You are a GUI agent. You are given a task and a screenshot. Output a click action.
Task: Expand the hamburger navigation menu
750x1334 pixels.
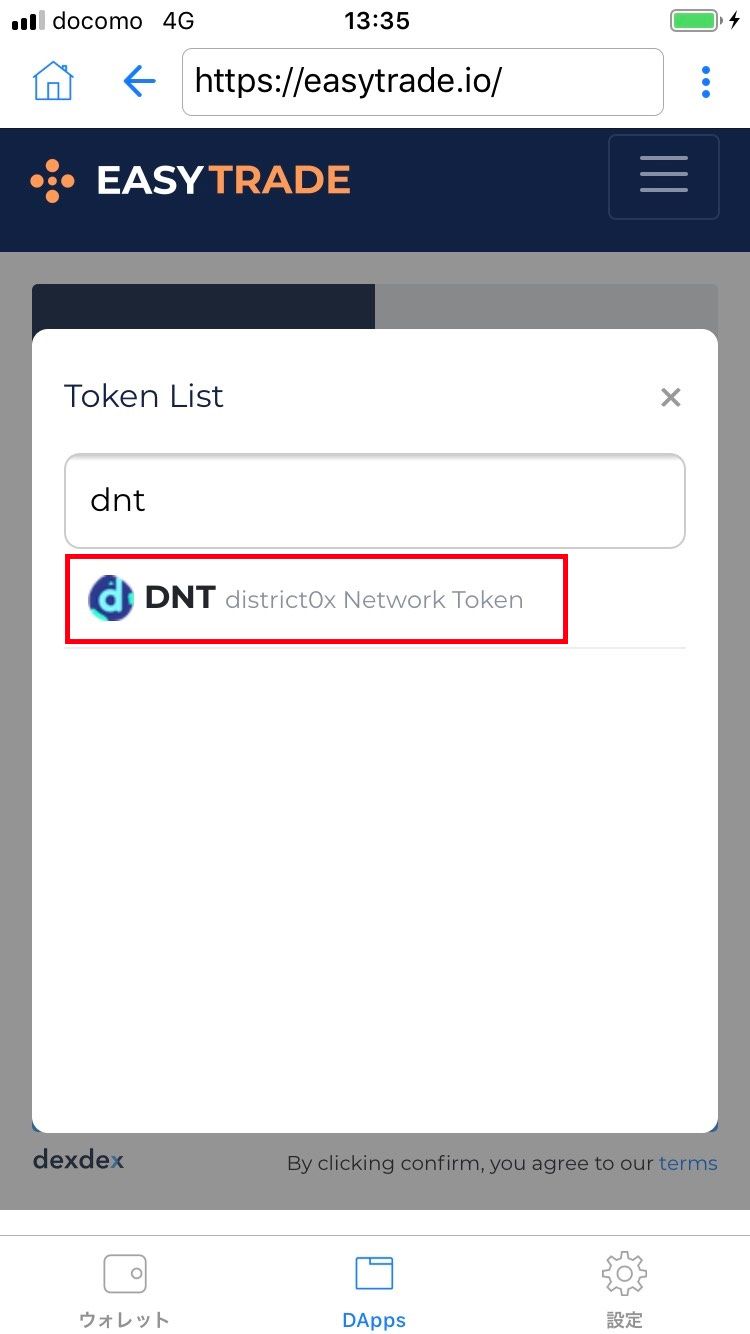pyautogui.click(x=664, y=176)
